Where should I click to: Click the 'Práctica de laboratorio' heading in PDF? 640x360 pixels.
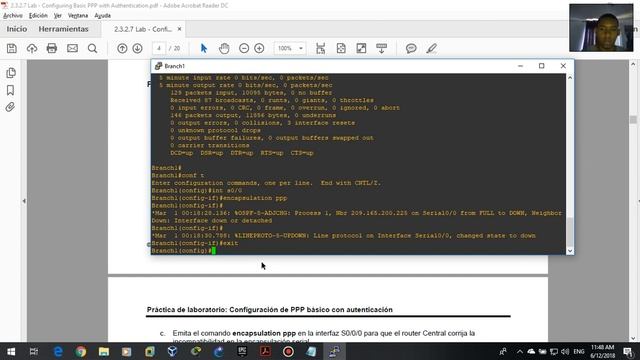pyautogui.click(x=269, y=310)
